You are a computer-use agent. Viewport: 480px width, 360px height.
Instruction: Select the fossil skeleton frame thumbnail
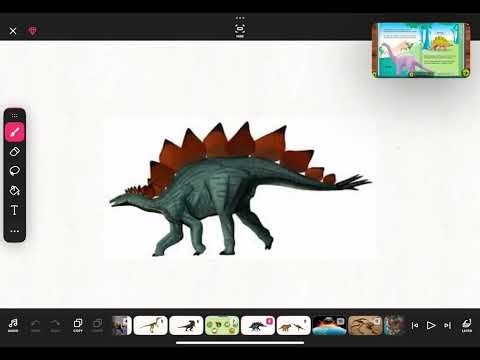[x=365, y=325]
